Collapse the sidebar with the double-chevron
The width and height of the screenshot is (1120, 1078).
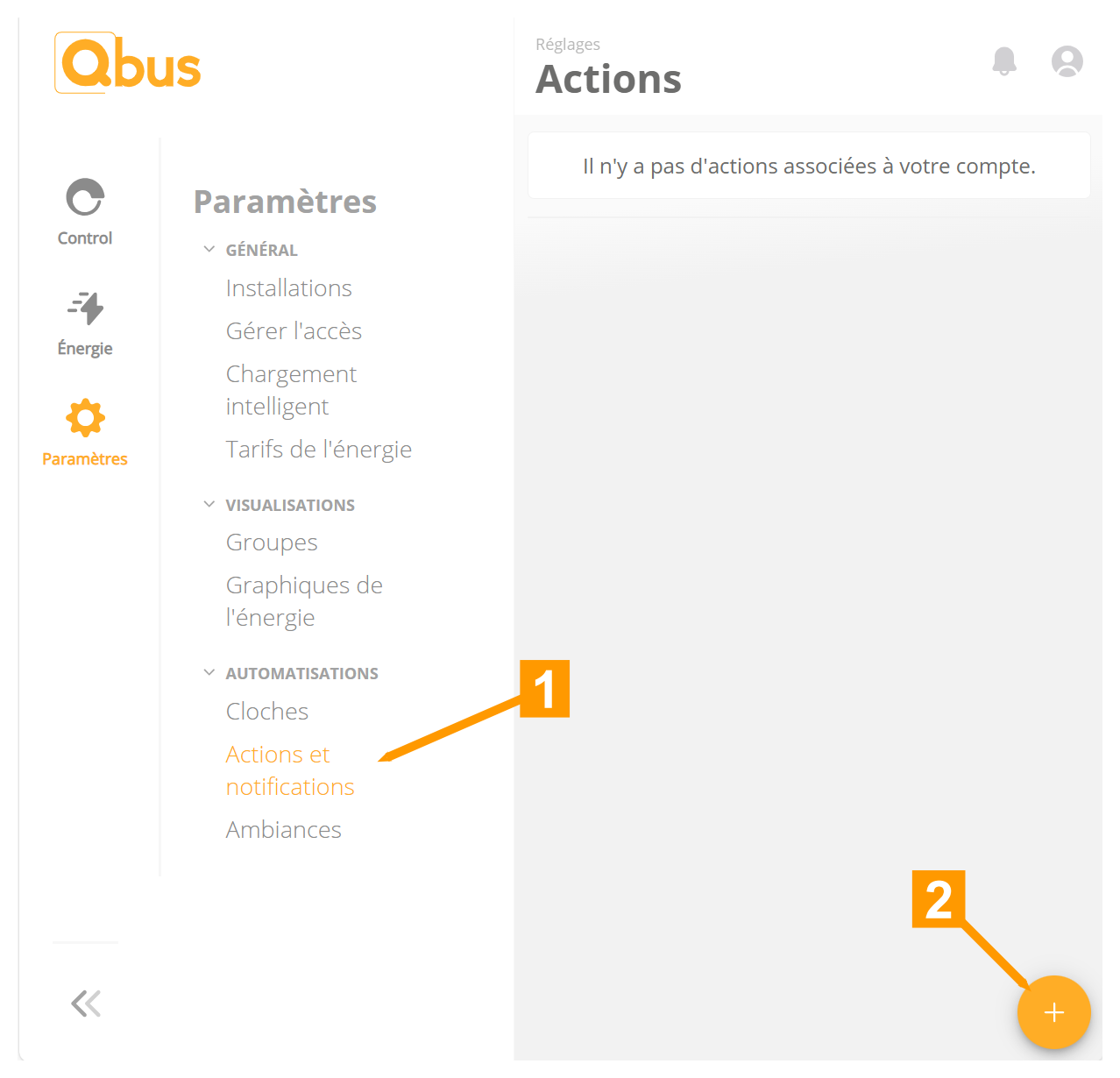[85, 1003]
